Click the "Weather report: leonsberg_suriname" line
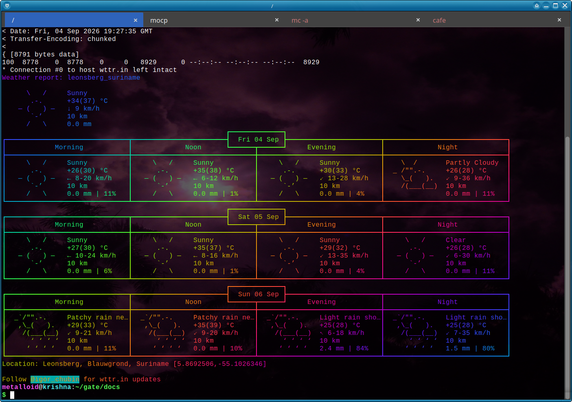The width and height of the screenshot is (572, 402). point(71,78)
